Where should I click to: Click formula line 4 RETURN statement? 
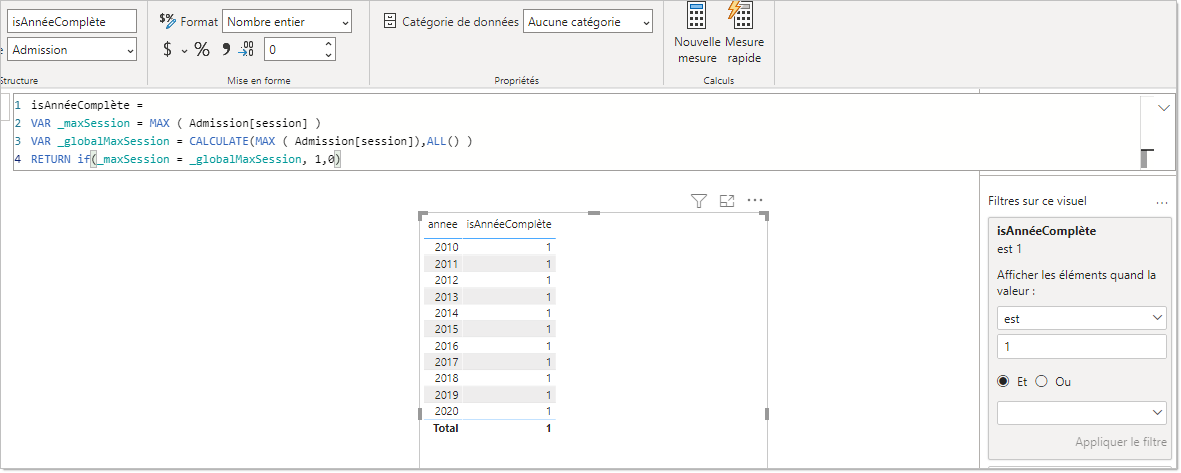(187, 160)
